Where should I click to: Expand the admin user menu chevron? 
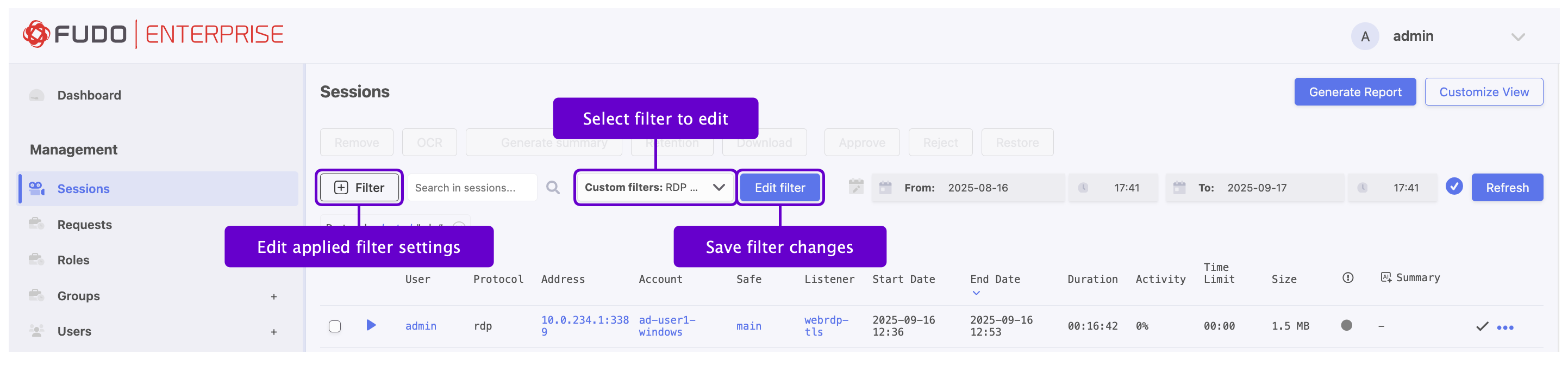point(1517,36)
